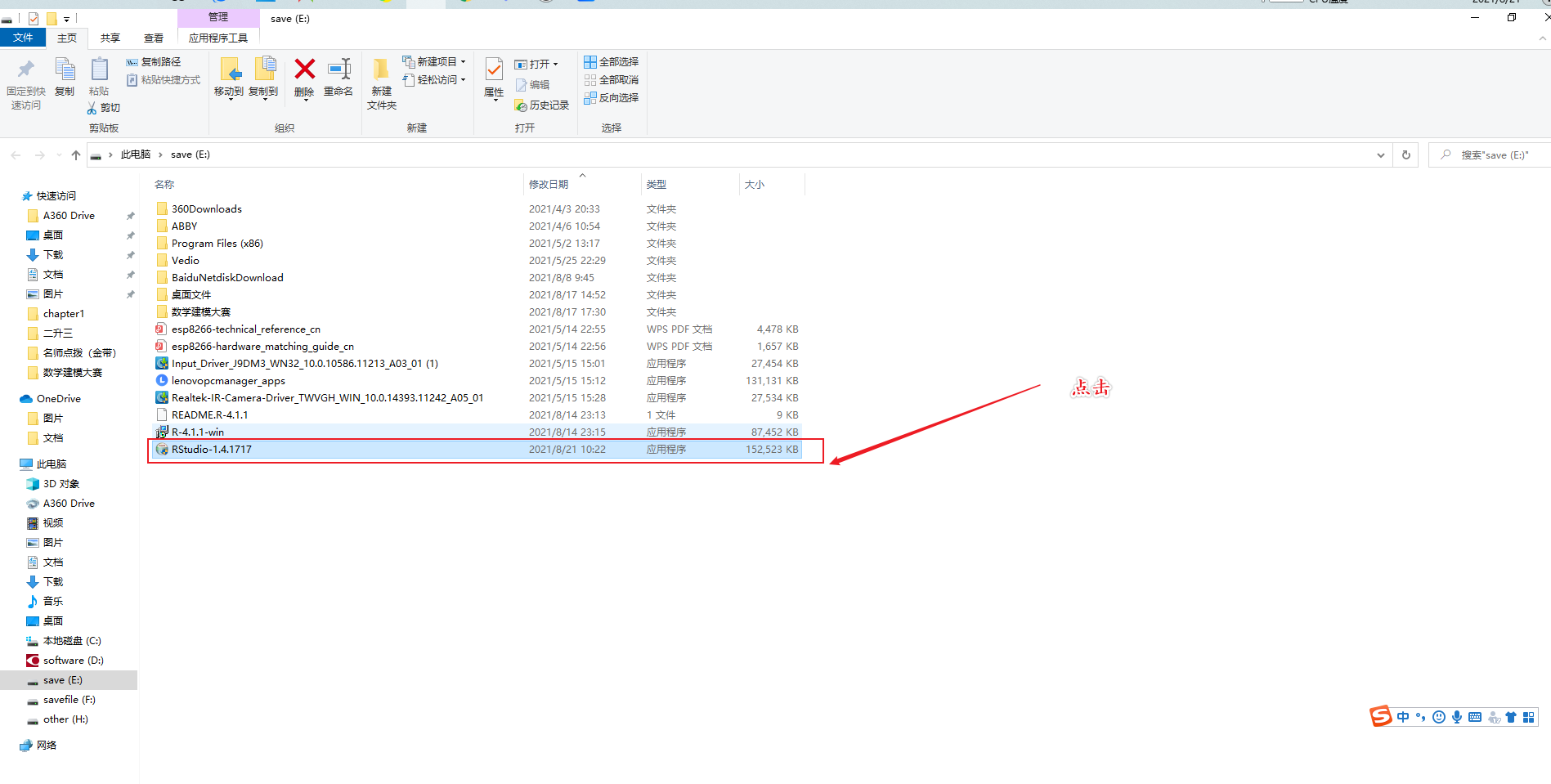
Task: Click the Paste clipboard icon
Action: click(99, 69)
